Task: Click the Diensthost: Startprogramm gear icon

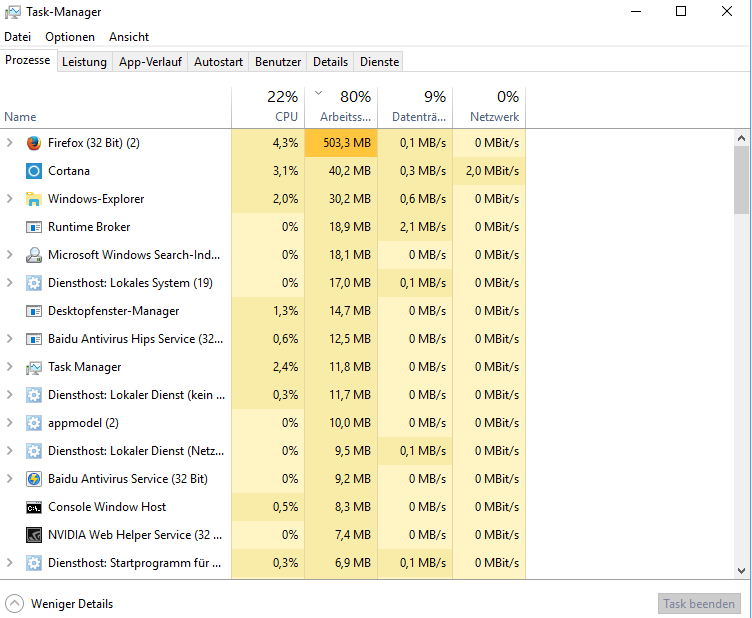Action: point(34,563)
